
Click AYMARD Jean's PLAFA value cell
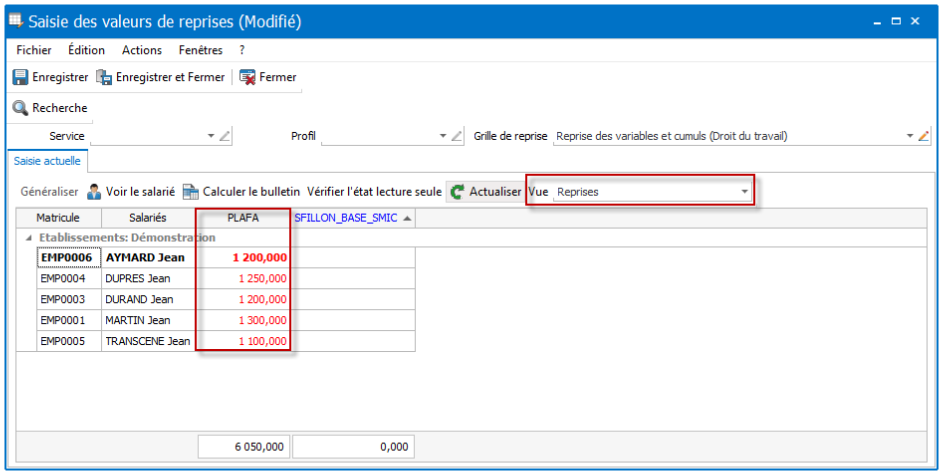(244, 258)
